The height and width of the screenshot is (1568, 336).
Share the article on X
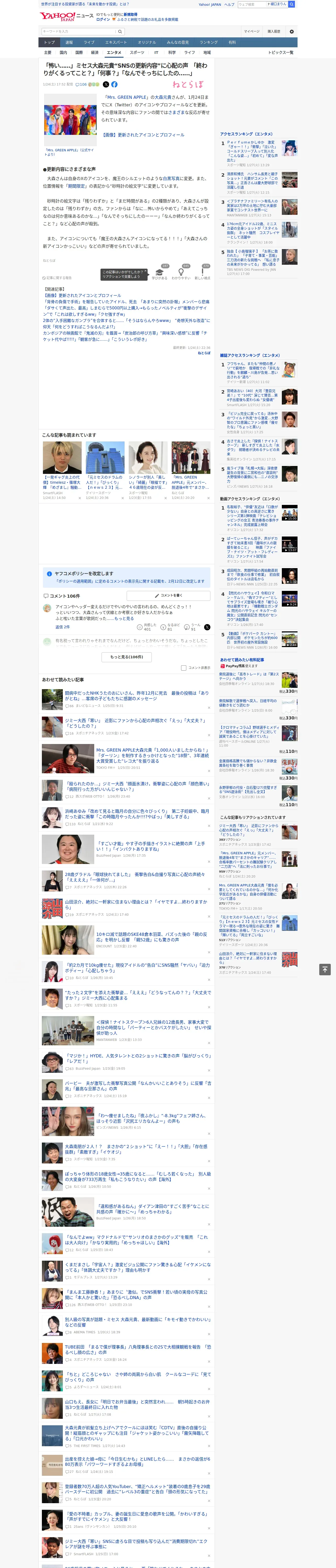[105, 85]
